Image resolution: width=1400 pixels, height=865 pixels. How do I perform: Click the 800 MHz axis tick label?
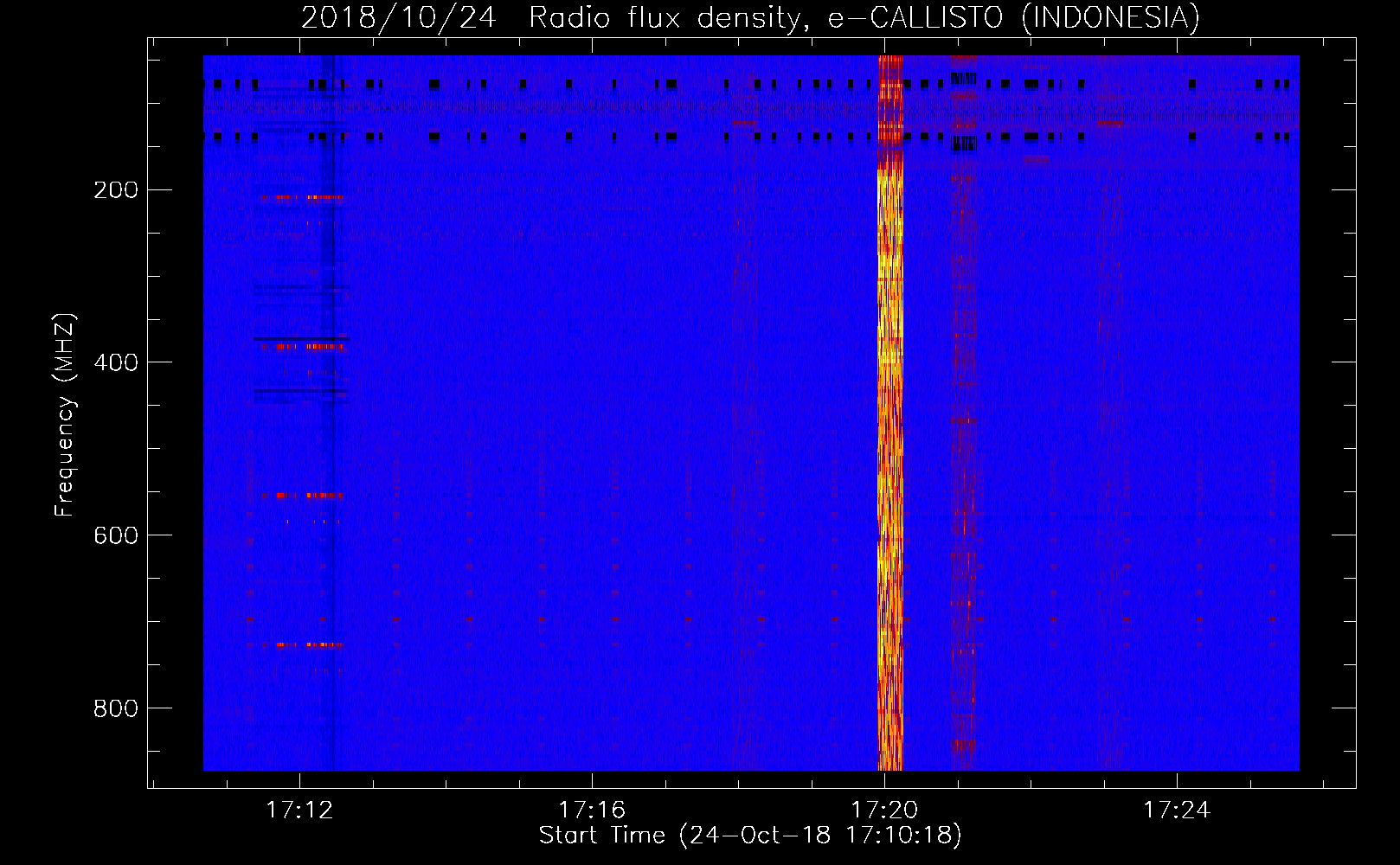[x=116, y=708]
